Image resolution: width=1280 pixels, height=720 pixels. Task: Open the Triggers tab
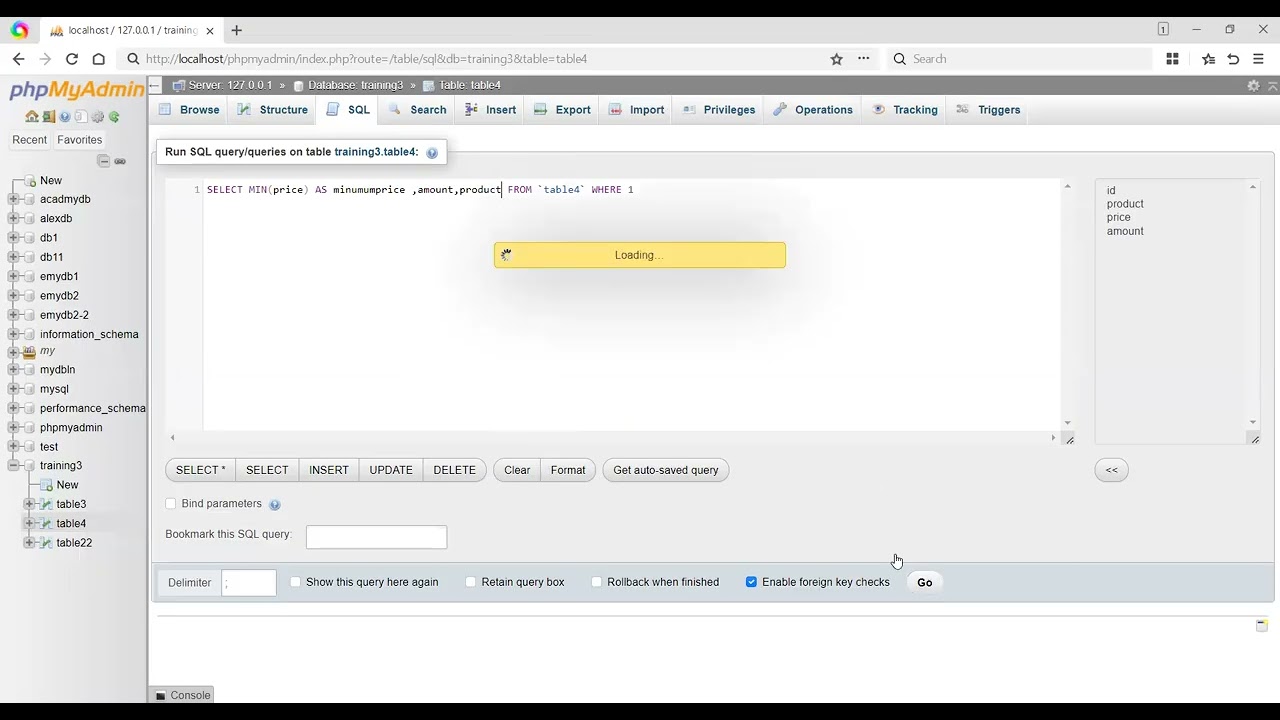[x=988, y=110]
